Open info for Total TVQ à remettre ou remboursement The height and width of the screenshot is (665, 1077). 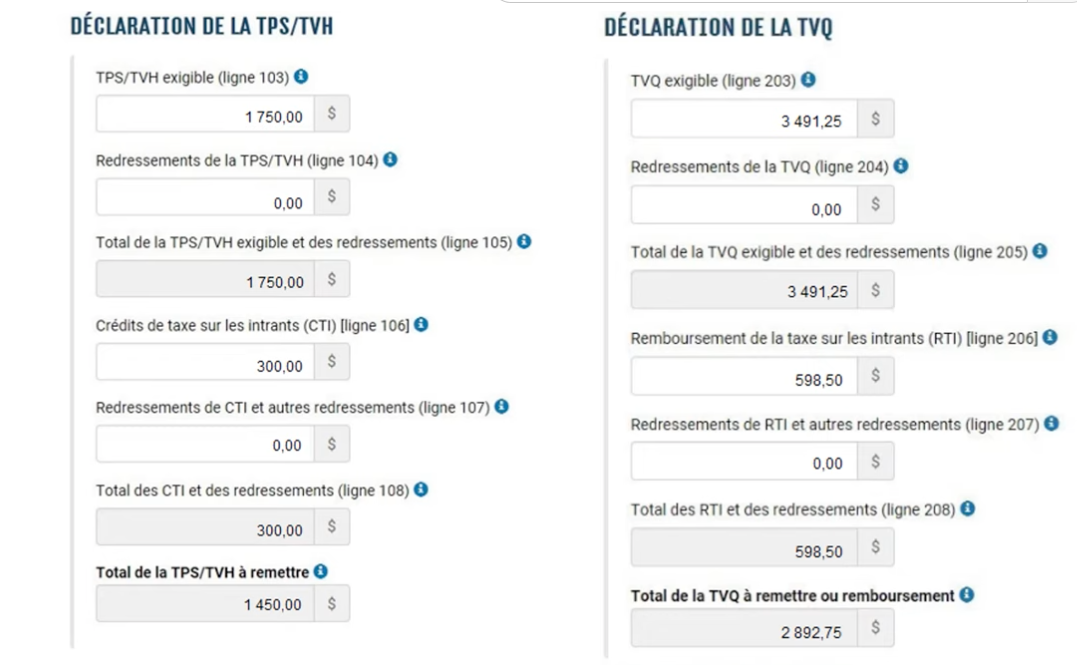coord(967,595)
